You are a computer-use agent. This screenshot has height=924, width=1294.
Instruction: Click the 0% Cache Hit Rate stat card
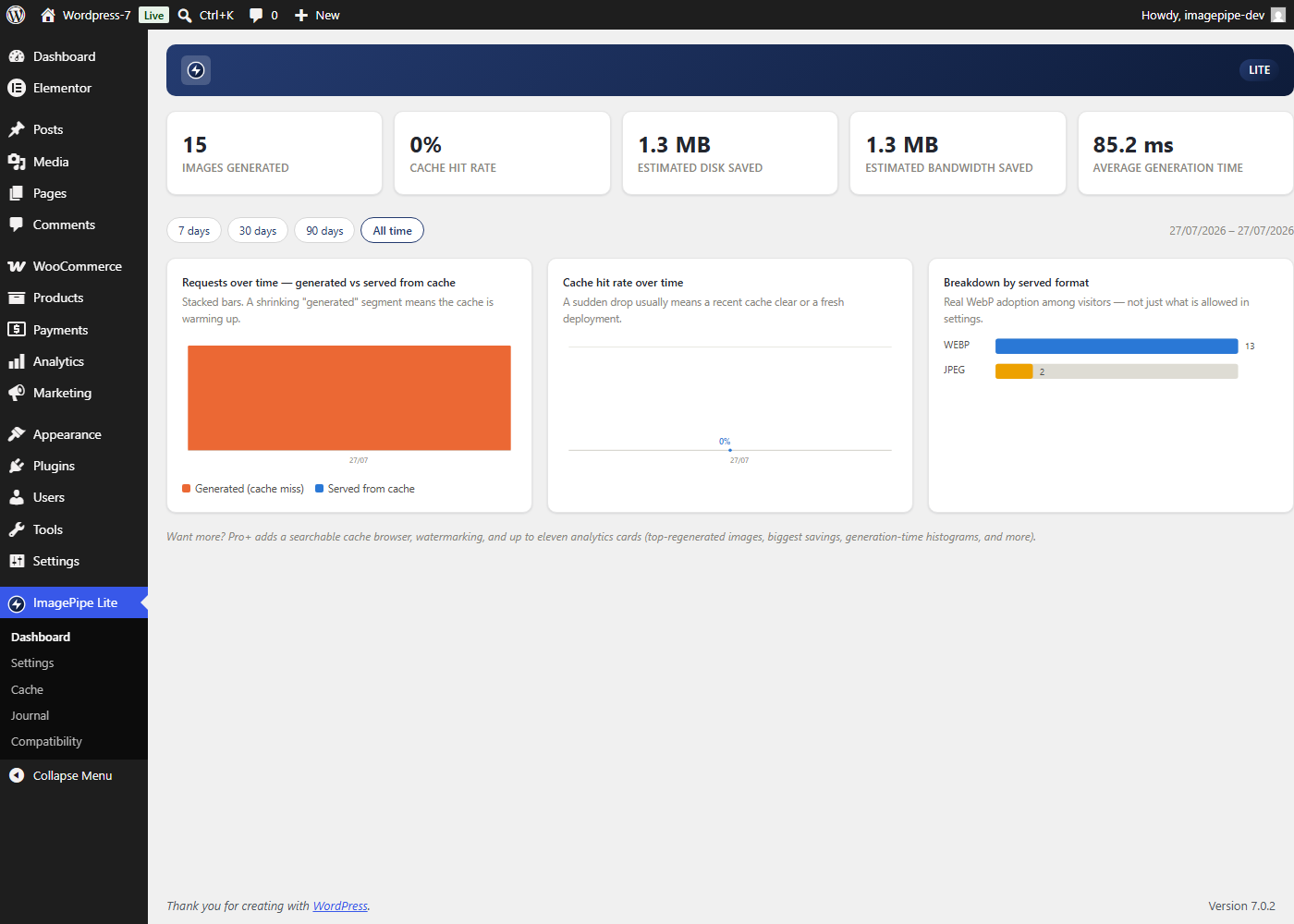(502, 153)
